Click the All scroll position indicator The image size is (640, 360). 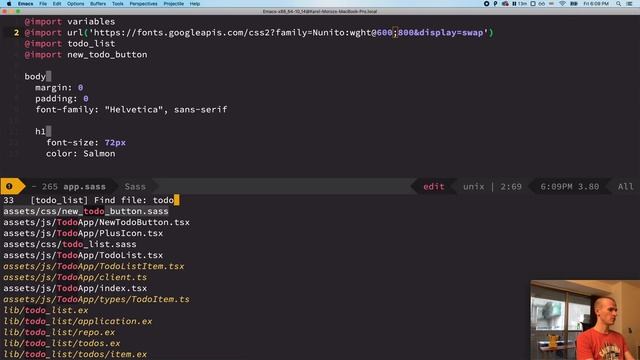(625, 187)
